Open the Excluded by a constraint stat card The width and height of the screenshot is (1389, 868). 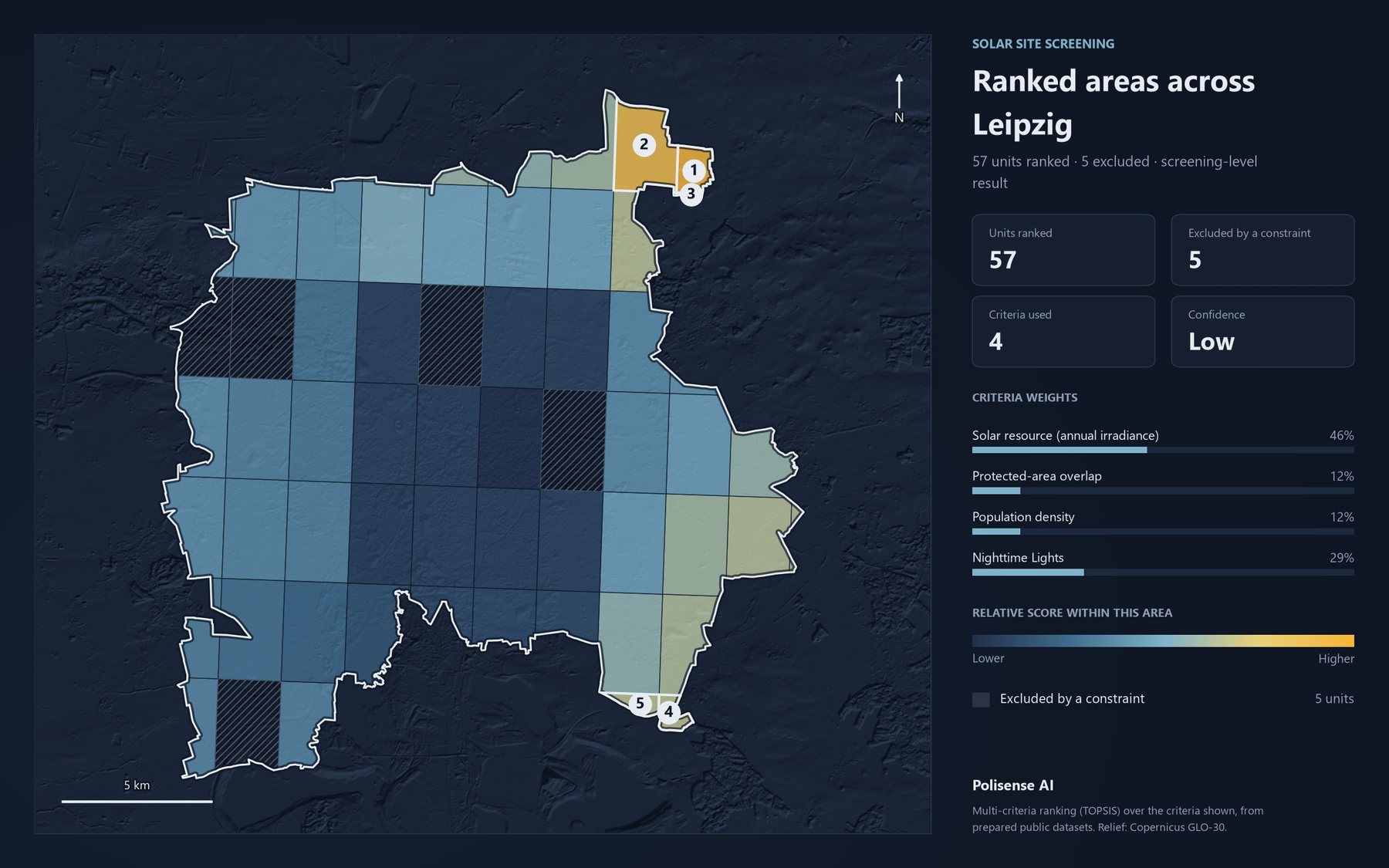tap(1262, 250)
